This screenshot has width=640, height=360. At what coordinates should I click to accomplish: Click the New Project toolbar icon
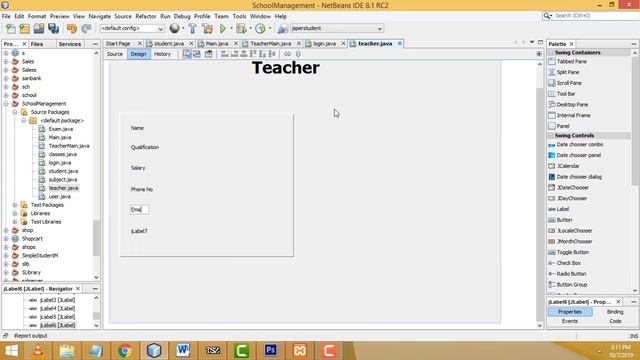tap(24, 28)
